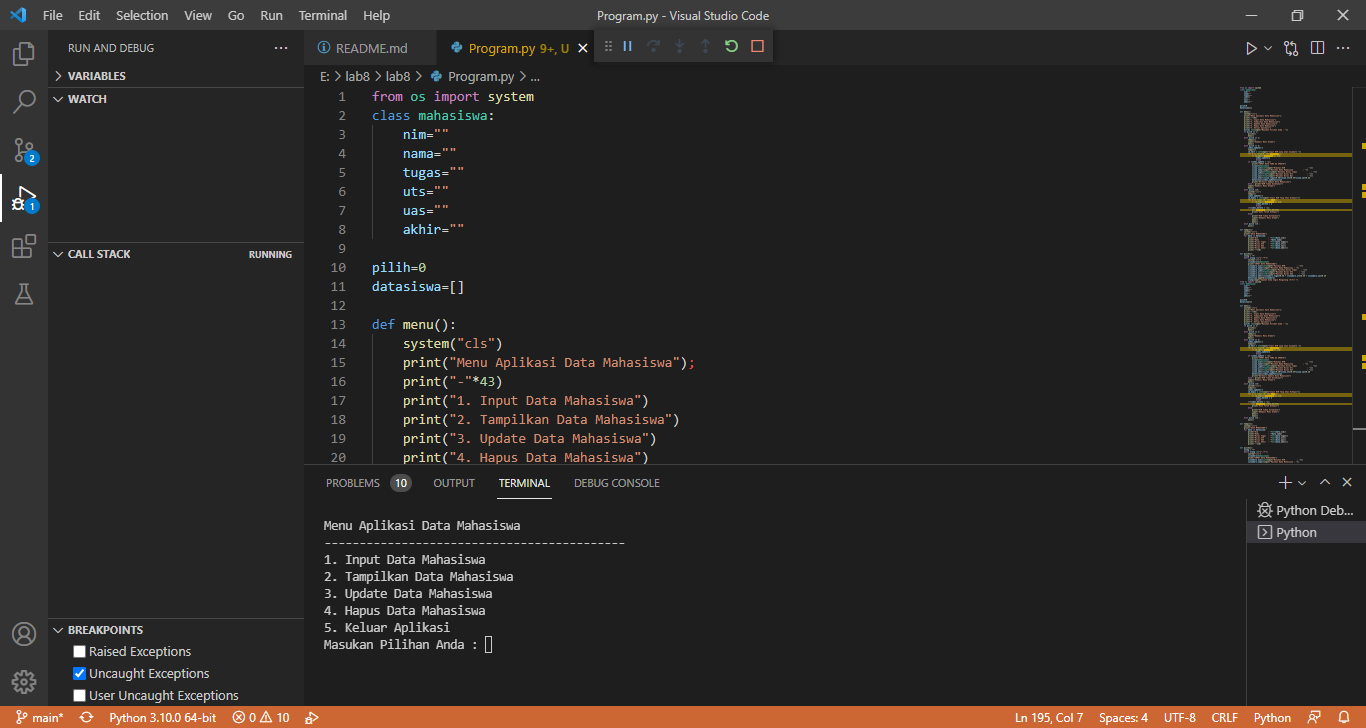Stop the debugger with the red square

(757, 46)
